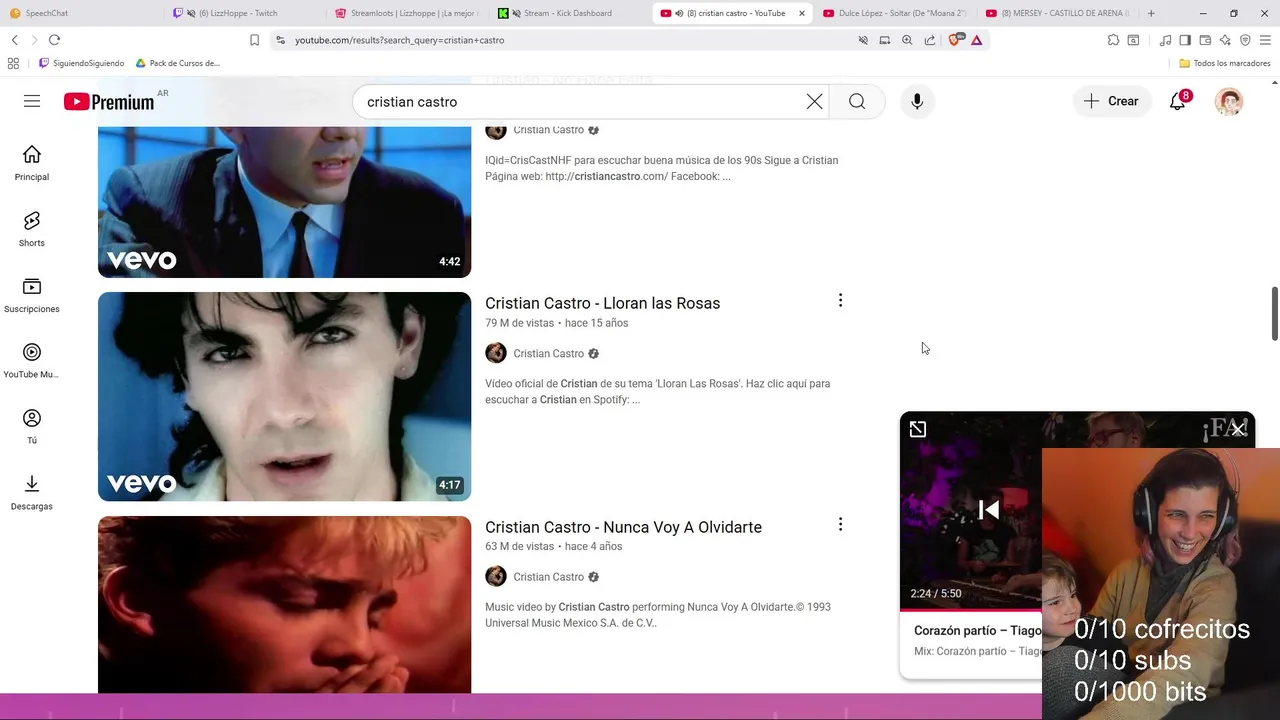The image size is (1280, 720).
Task: Reload the current page
Action: point(54,40)
